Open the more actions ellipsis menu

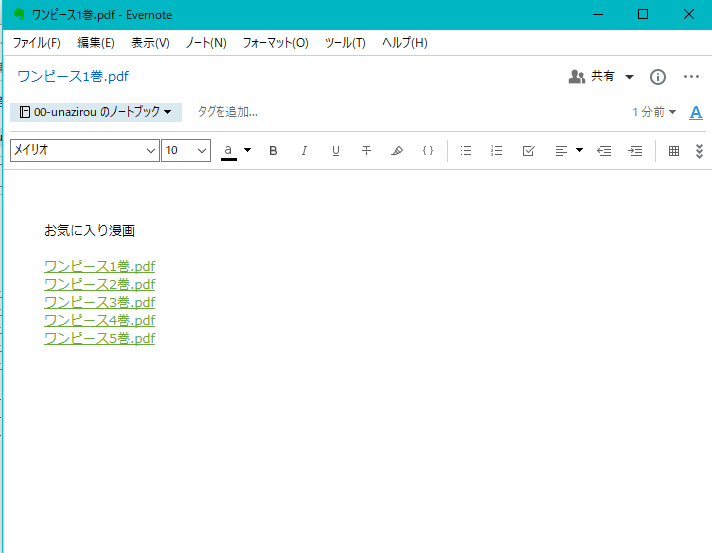(691, 76)
